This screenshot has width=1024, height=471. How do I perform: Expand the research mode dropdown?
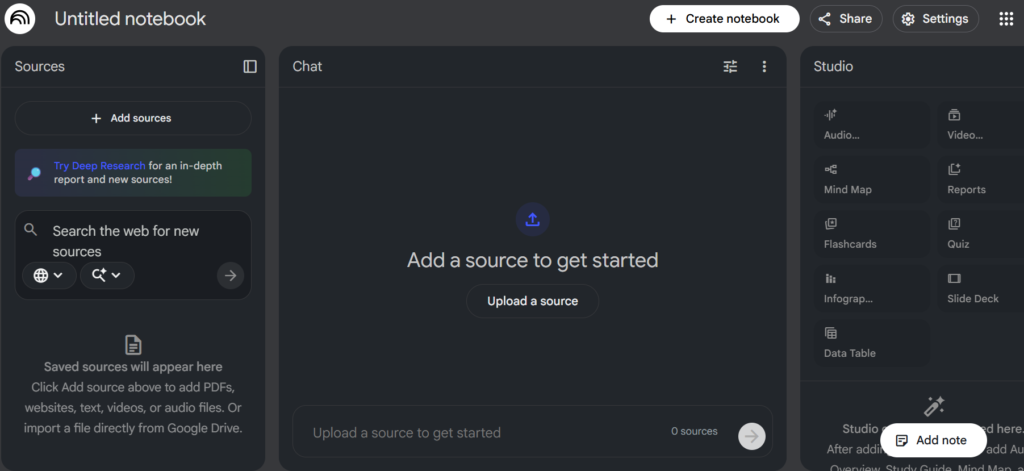click(x=107, y=275)
